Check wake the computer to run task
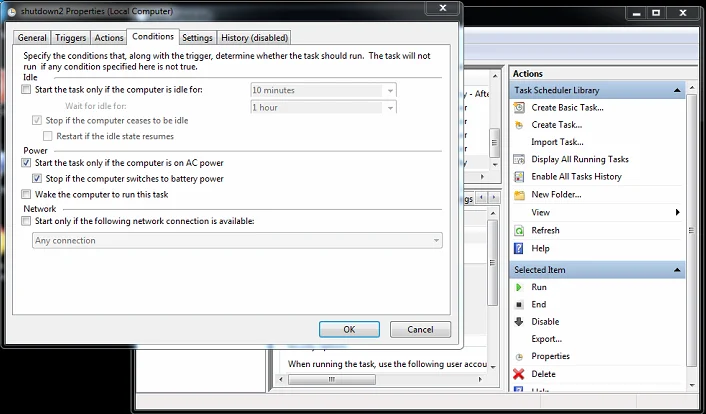 (27, 194)
